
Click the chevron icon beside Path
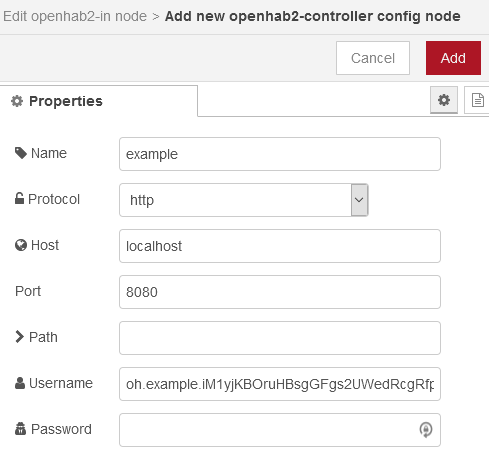point(19,337)
